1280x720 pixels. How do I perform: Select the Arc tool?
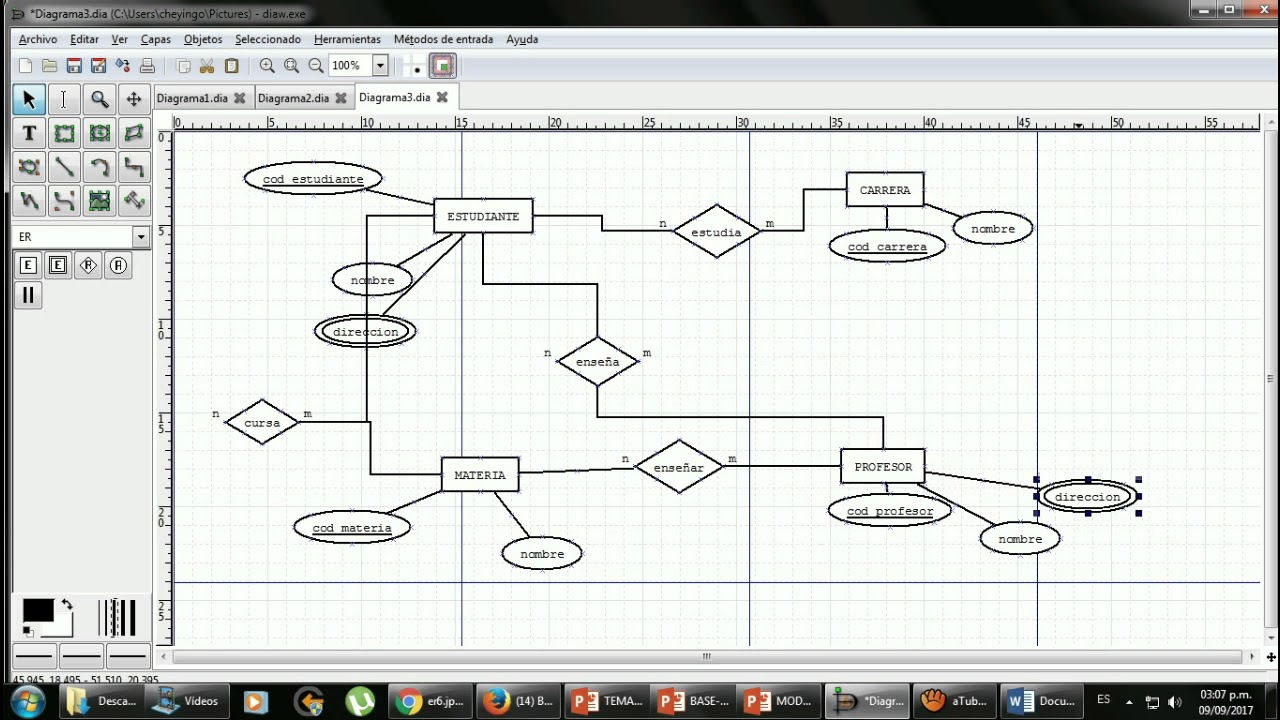99,167
